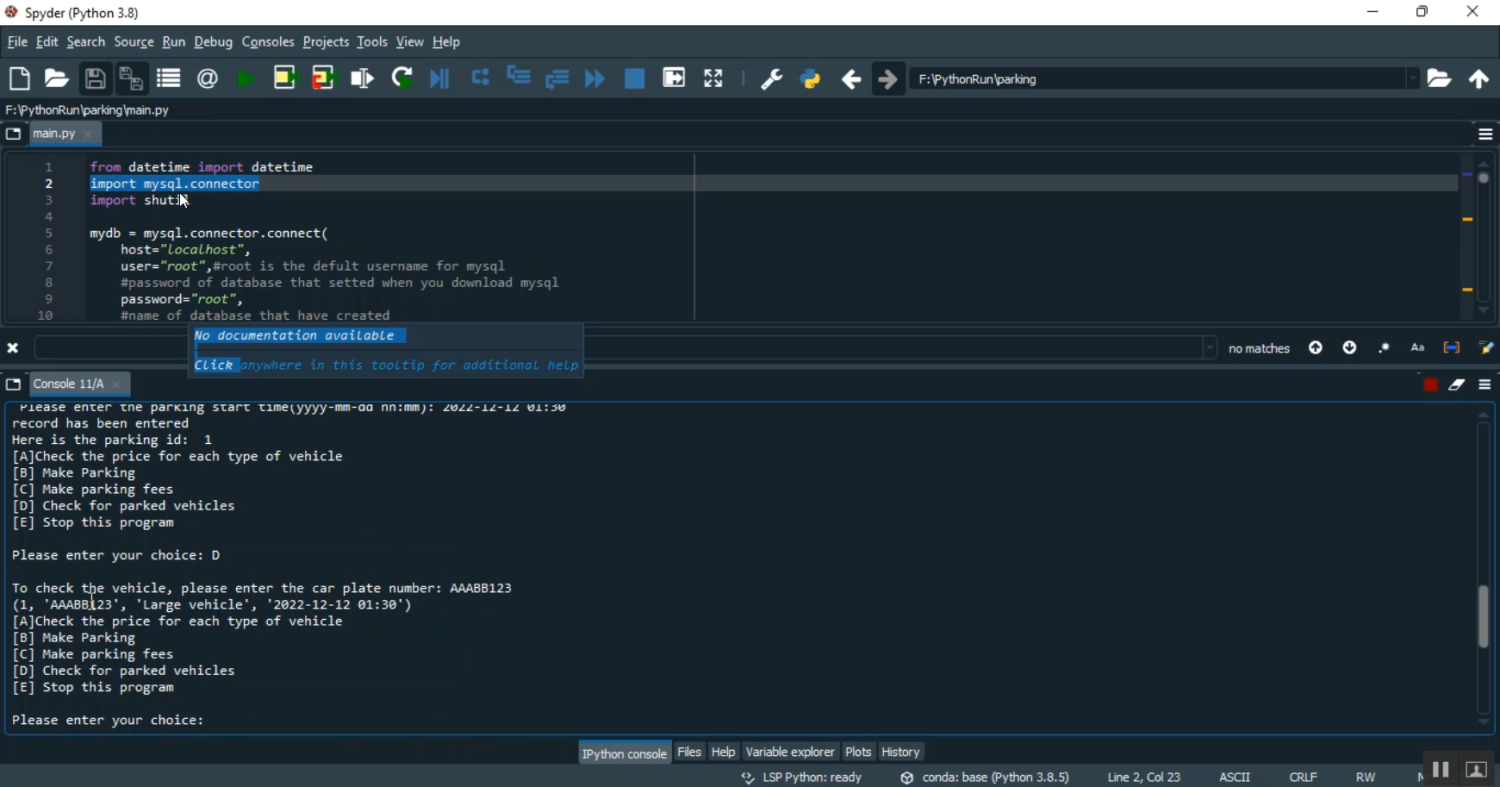Click the console vertical scrollbar handle
The height and width of the screenshot is (787, 1500).
click(x=1483, y=616)
